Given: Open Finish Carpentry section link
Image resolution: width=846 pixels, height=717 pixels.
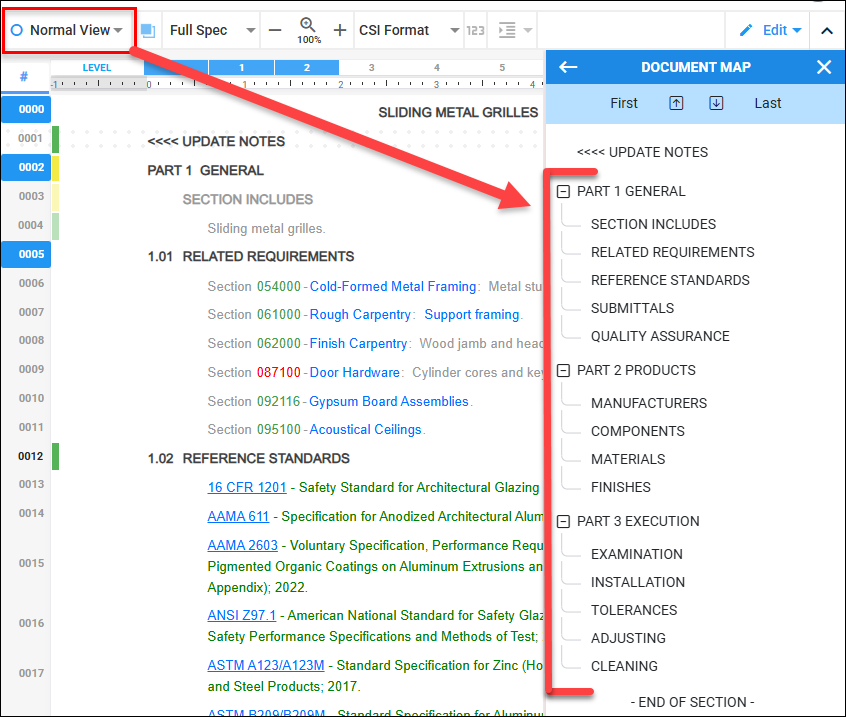Looking at the screenshot, I should tap(358, 344).
